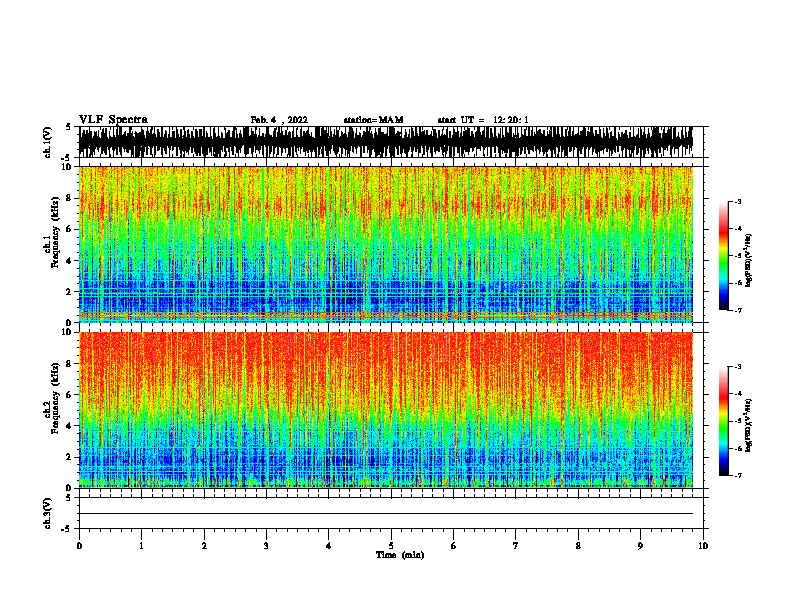This screenshot has height=612, width=792.
Task: Click the "ch.1(V)" waveform axis label
Action: [x=47, y=142]
